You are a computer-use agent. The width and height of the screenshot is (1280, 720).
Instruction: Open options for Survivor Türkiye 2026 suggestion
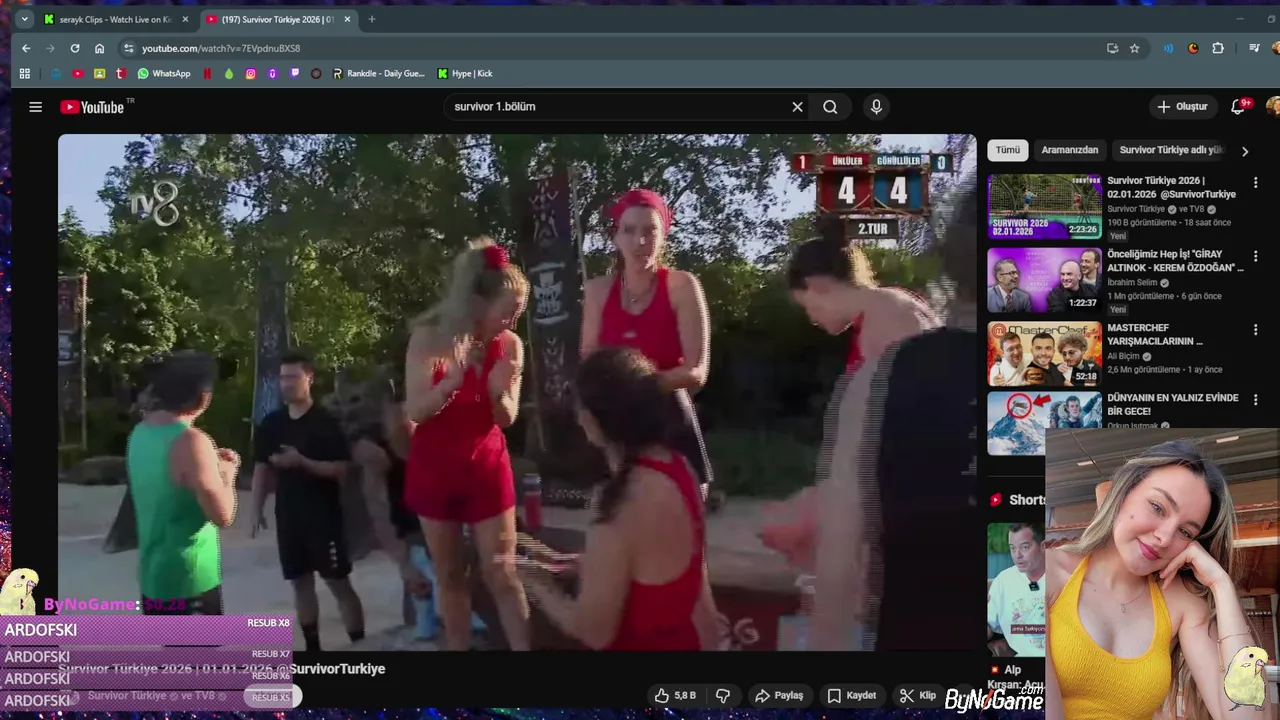coord(1256,183)
